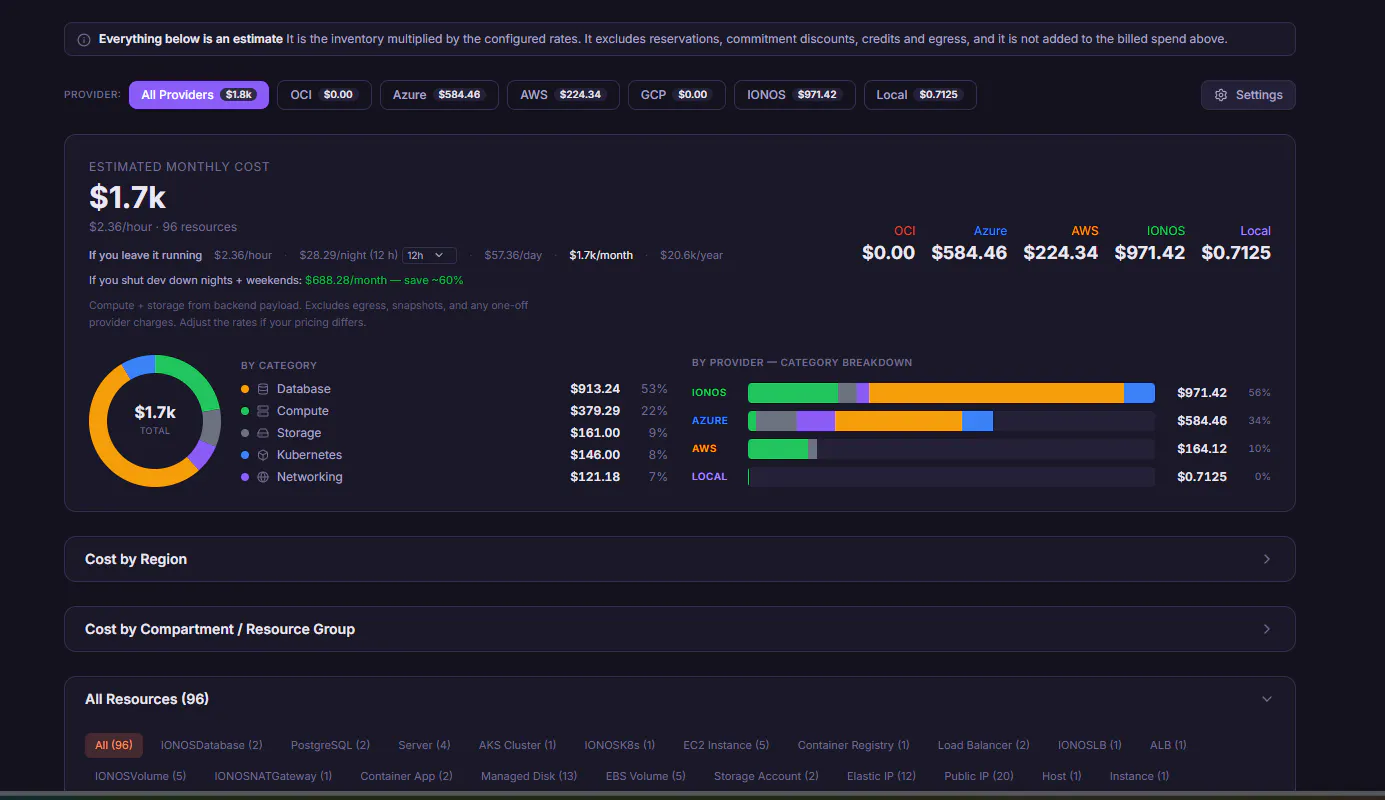Filter resources by Elastic IP (12)
The width and height of the screenshot is (1385, 800).
coord(882,776)
